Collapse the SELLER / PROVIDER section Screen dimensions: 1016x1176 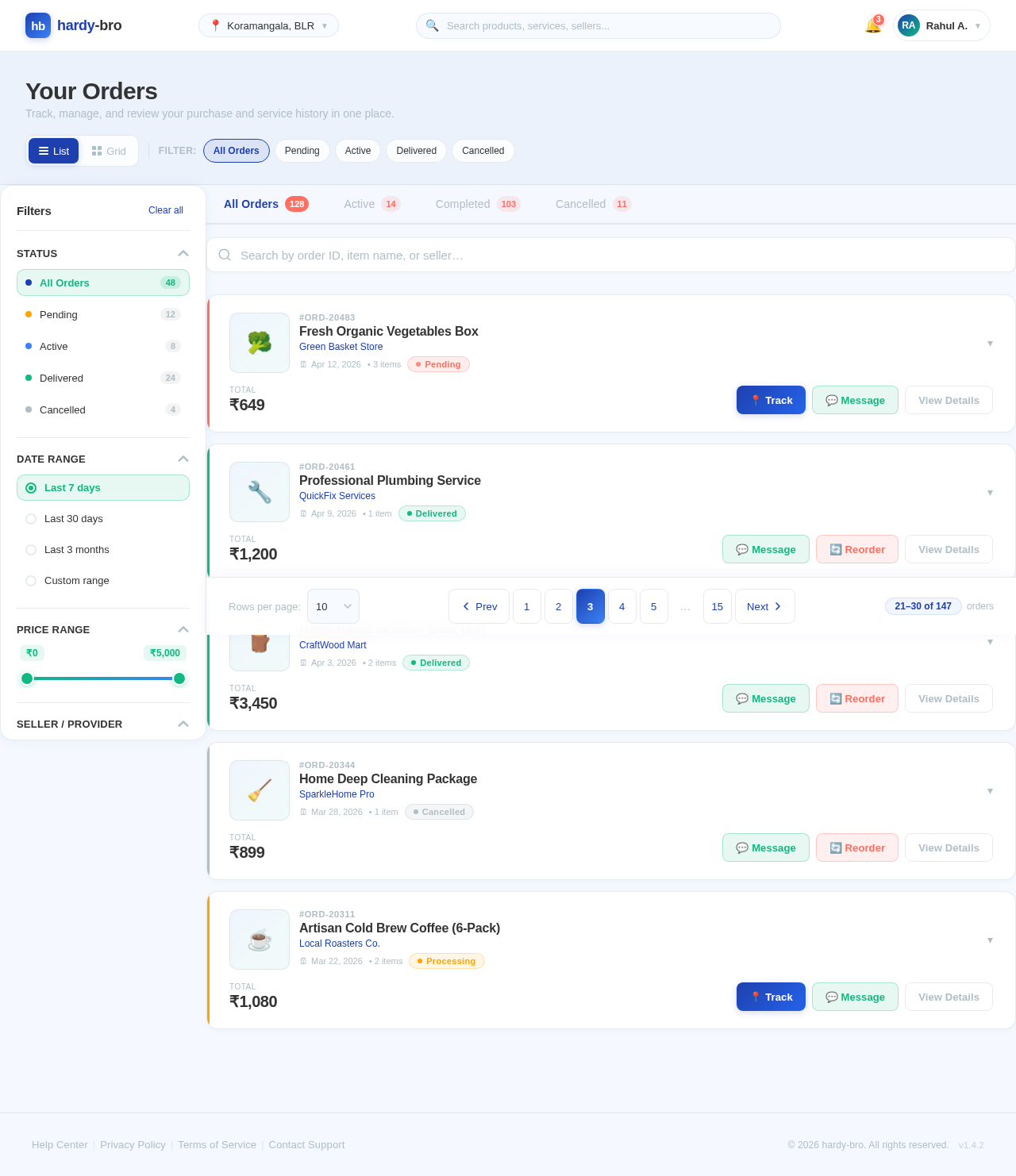pyautogui.click(x=183, y=724)
